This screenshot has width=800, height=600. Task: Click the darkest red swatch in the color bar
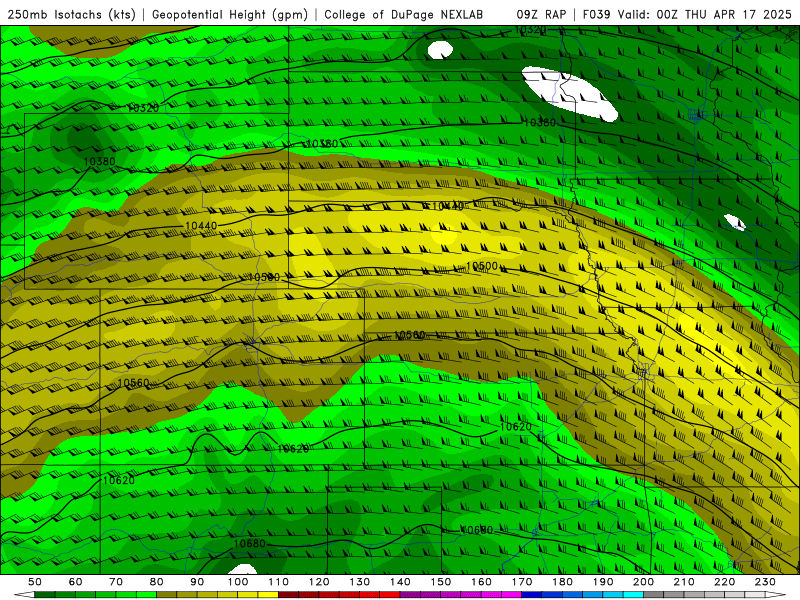coord(288,595)
